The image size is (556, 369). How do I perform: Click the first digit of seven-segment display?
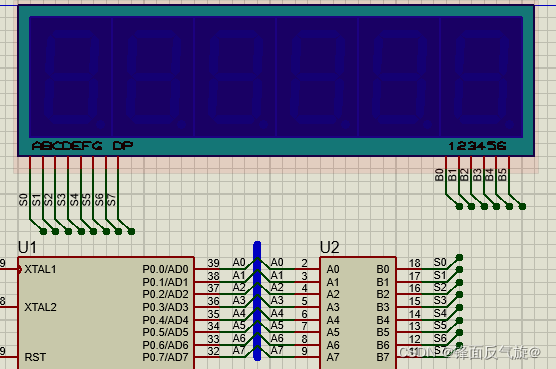pyautogui.click(x=71, y=77)
